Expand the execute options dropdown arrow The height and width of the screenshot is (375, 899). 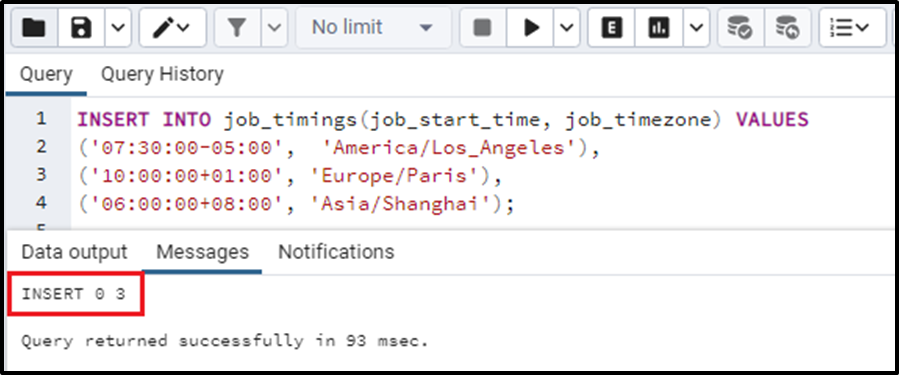click(566, 27)
